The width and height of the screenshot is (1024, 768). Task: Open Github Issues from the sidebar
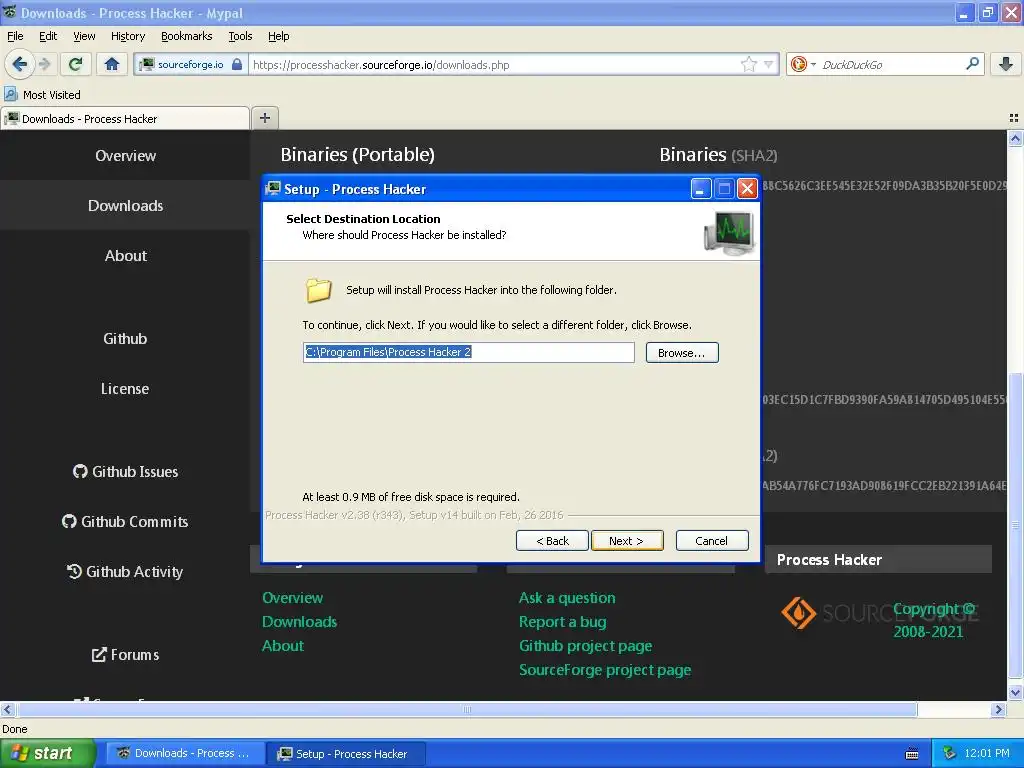(125, 472)
